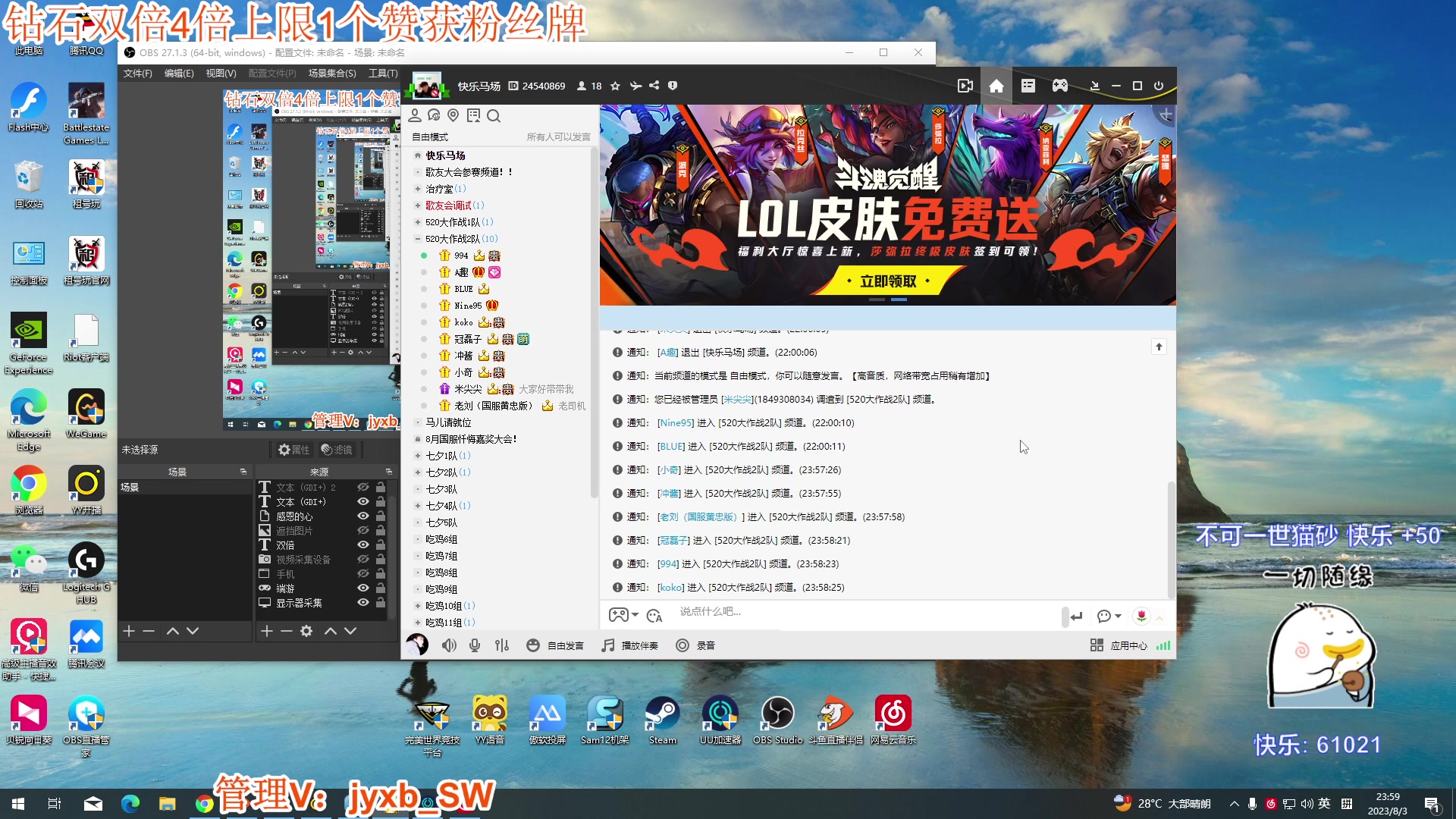The height and width of the screenshot is (819, 1456).
Task: Open source properties gear in OBS sources
Action: point(306,631)
